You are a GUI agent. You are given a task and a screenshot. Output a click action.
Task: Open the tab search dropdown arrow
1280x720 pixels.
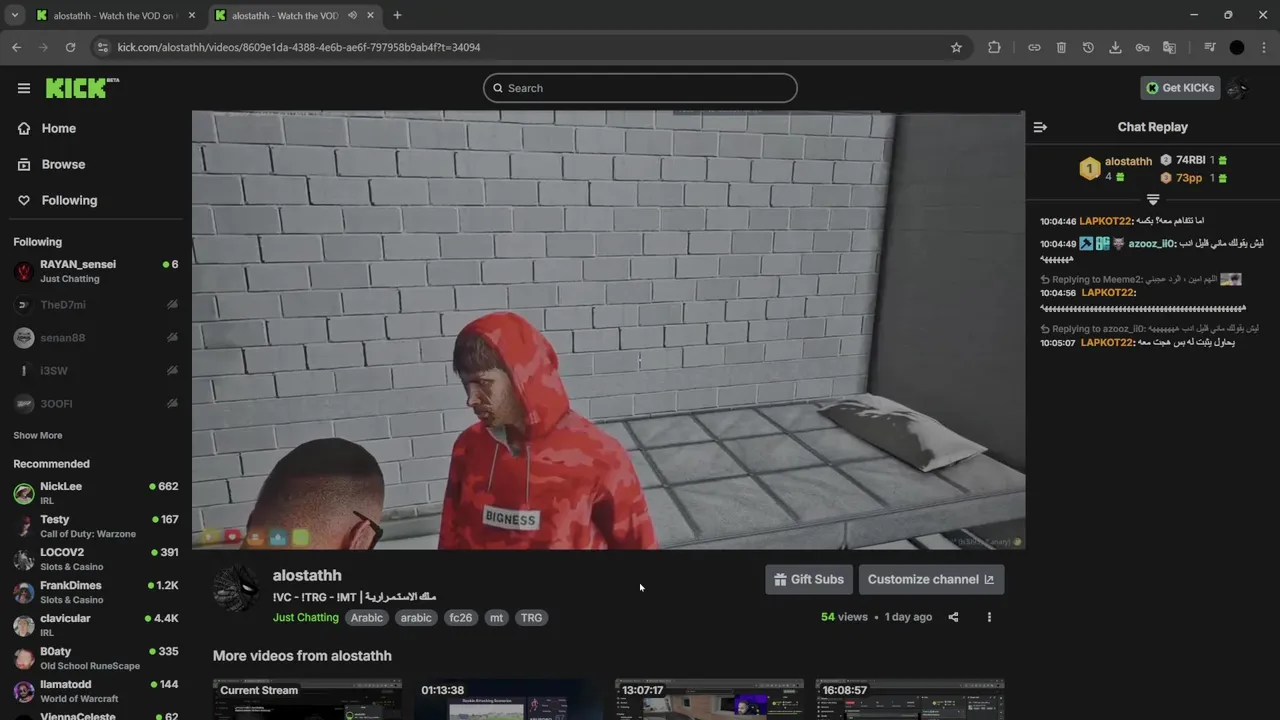click(14, 15)
